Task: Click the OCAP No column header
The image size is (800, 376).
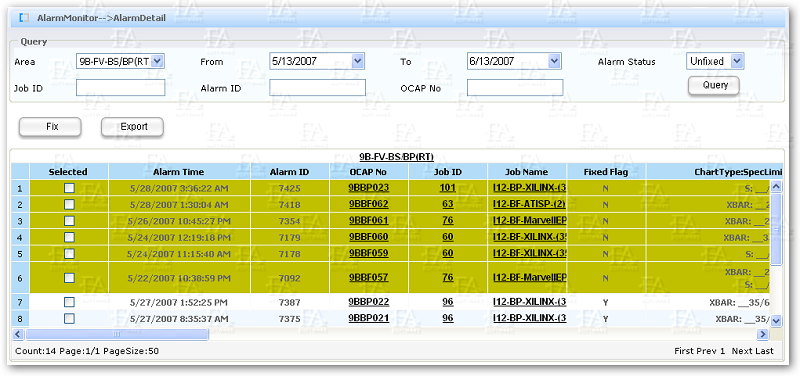Action: (x=369, y=172)
